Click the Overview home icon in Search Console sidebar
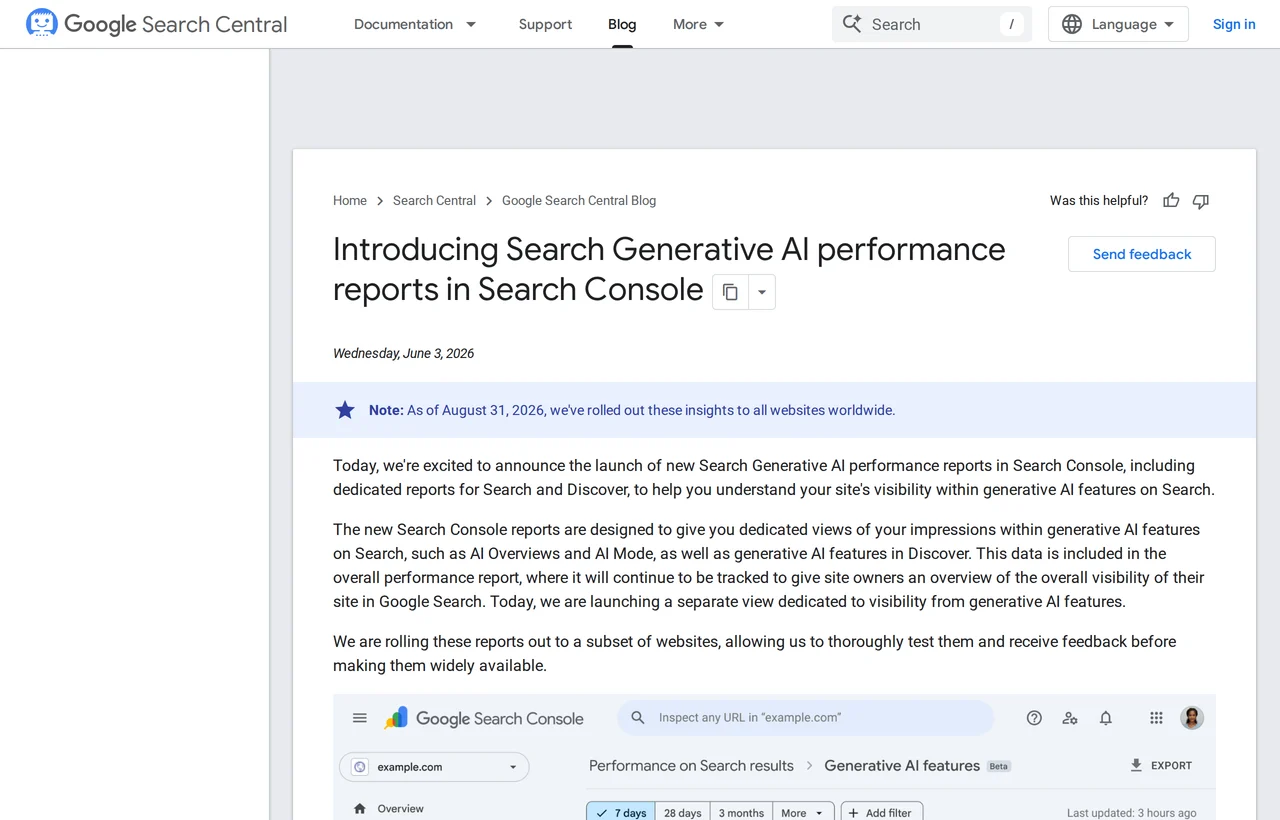The image size is (1280, 820). click(360, 809)
